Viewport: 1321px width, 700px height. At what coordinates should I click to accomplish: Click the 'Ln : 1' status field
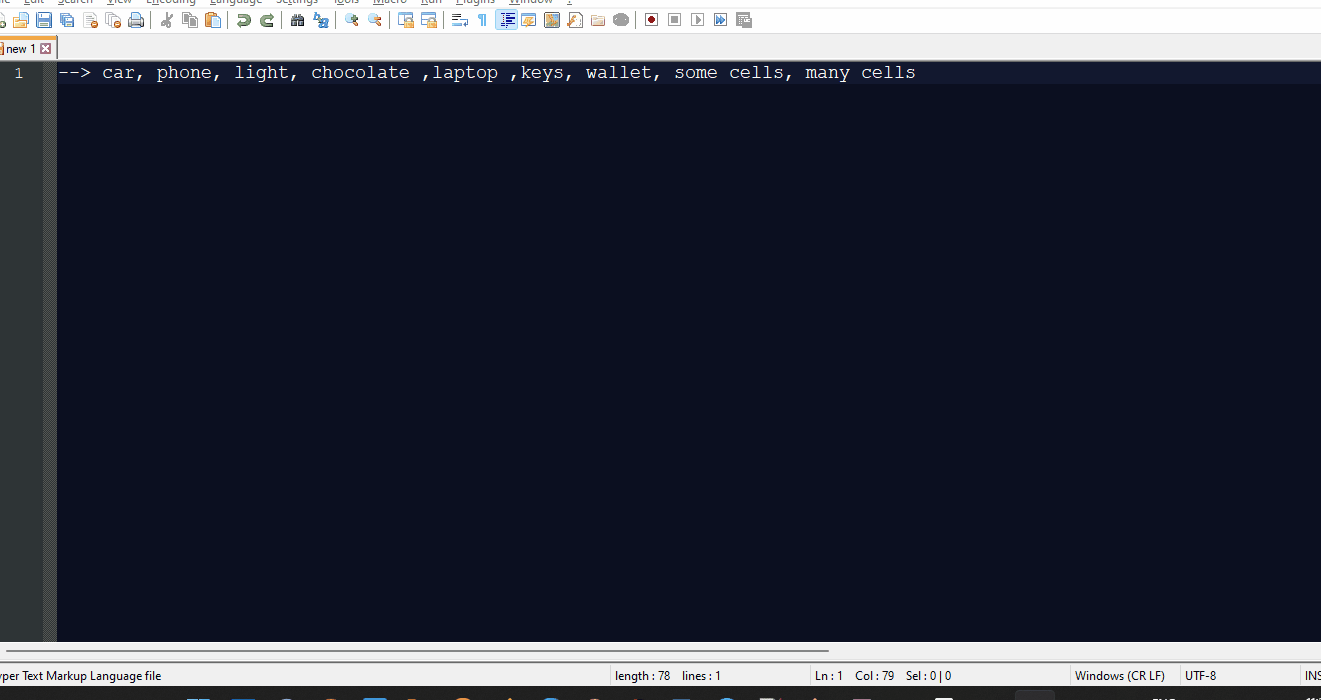click(x=829, y=676)
